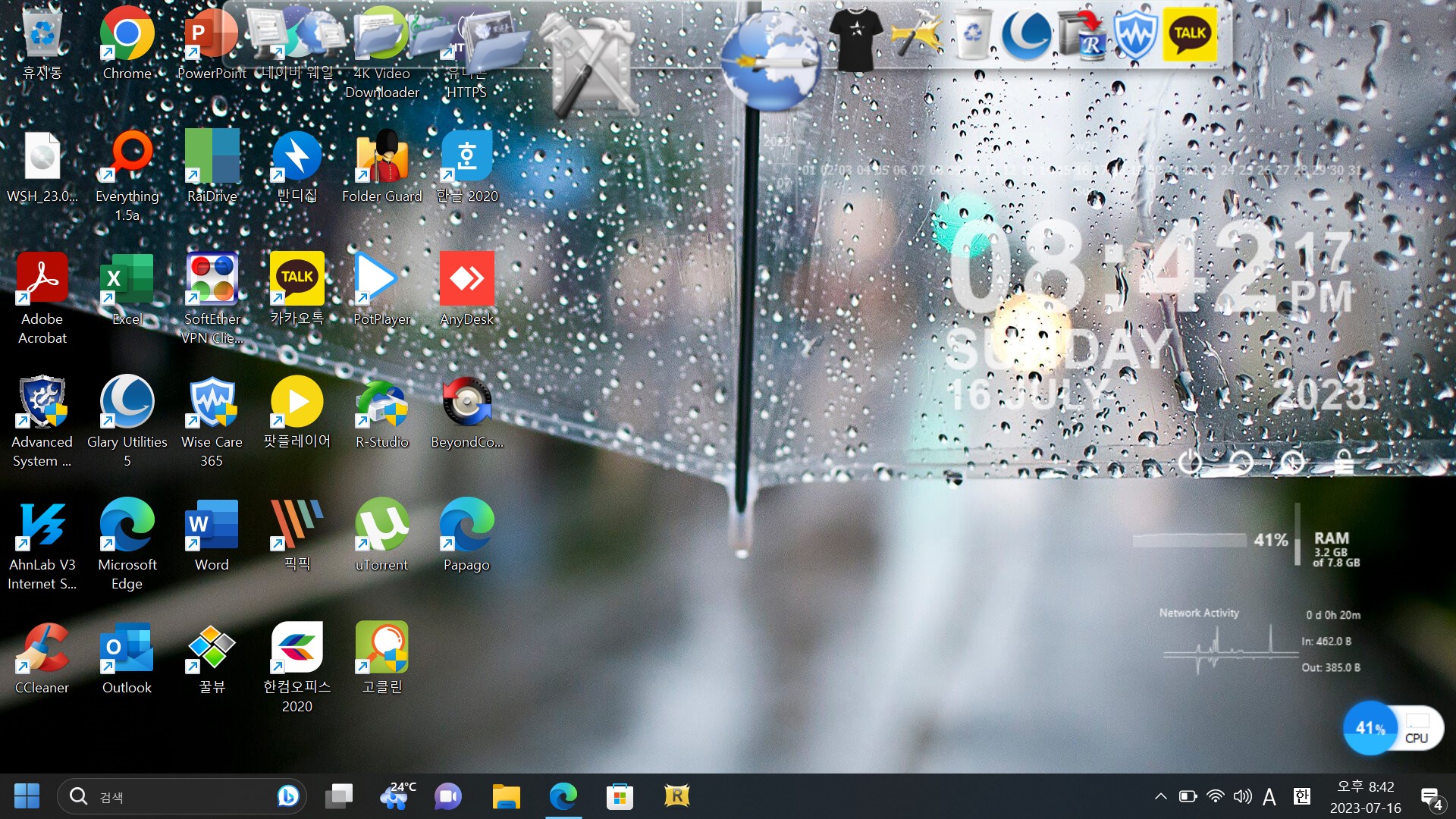Open the volume control in tray
Viewport: 1456px width, 819px height.
coord(1242,796)
